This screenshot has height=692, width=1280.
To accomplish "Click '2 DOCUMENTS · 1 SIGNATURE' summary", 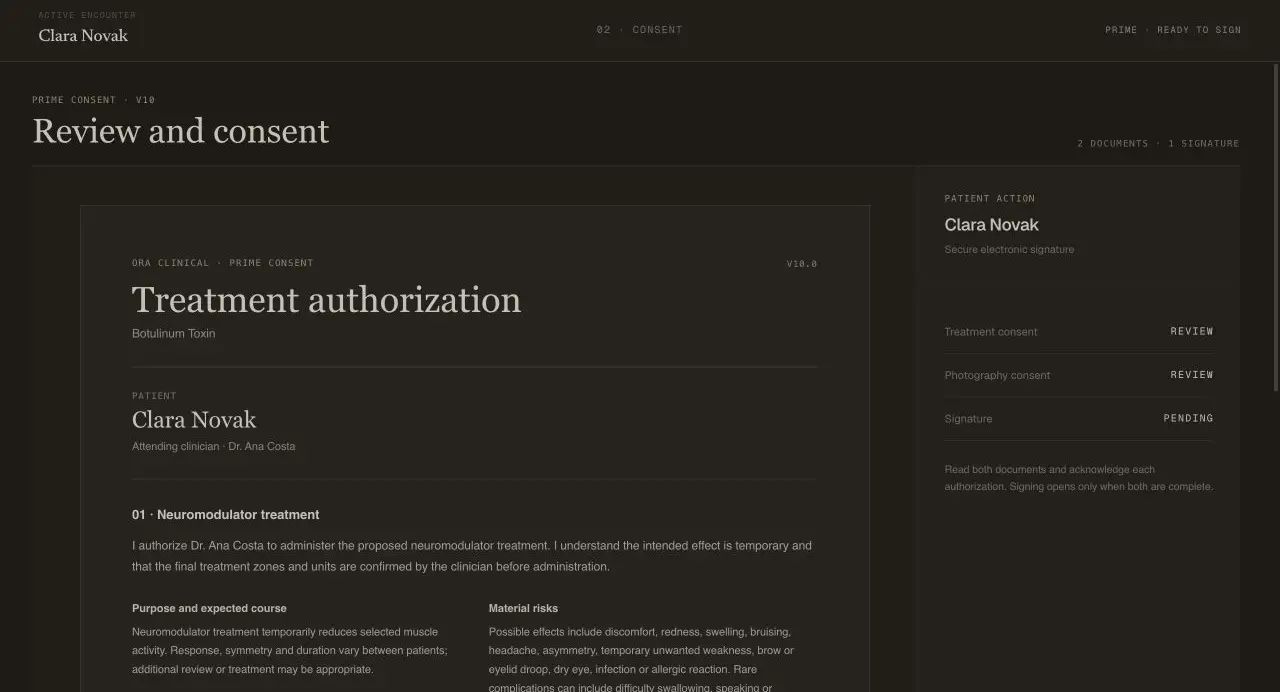I will [1158, 144].
